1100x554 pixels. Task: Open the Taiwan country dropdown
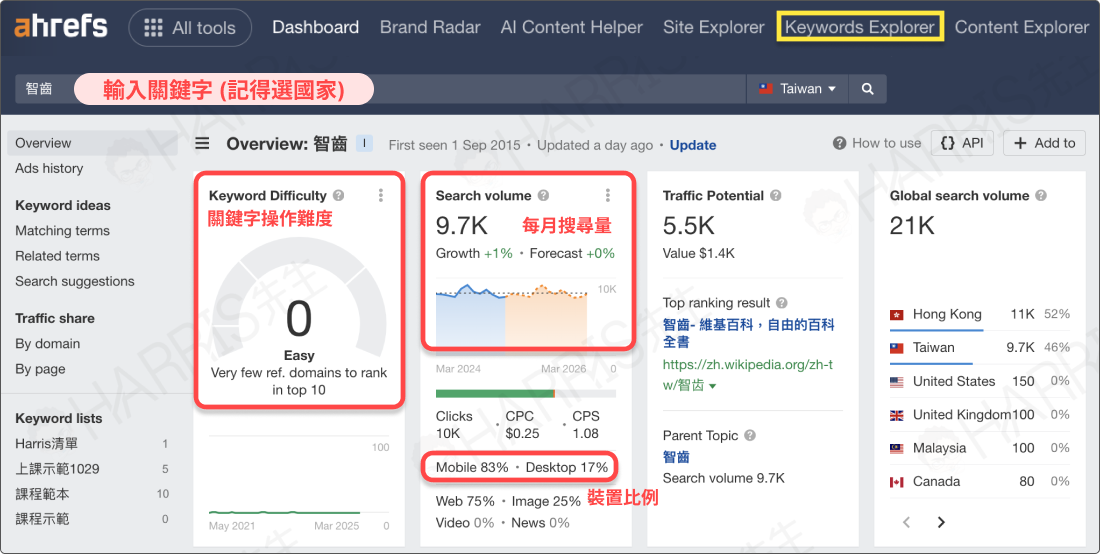[797, 89]
